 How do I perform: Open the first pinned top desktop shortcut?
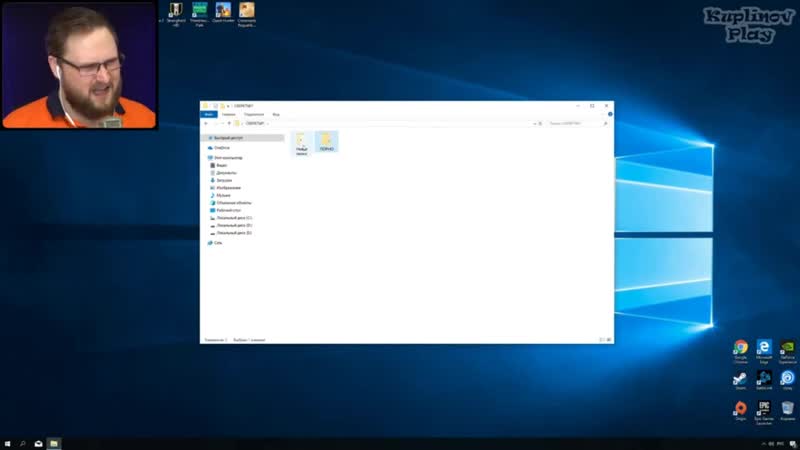176,14
